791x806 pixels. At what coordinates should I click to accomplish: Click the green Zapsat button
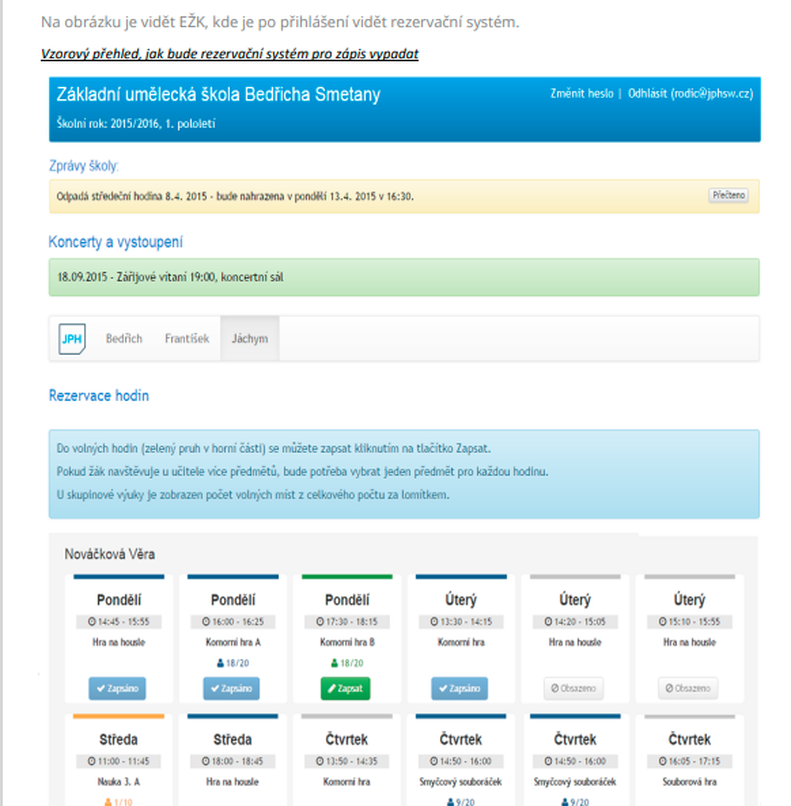tap(345, 688)
